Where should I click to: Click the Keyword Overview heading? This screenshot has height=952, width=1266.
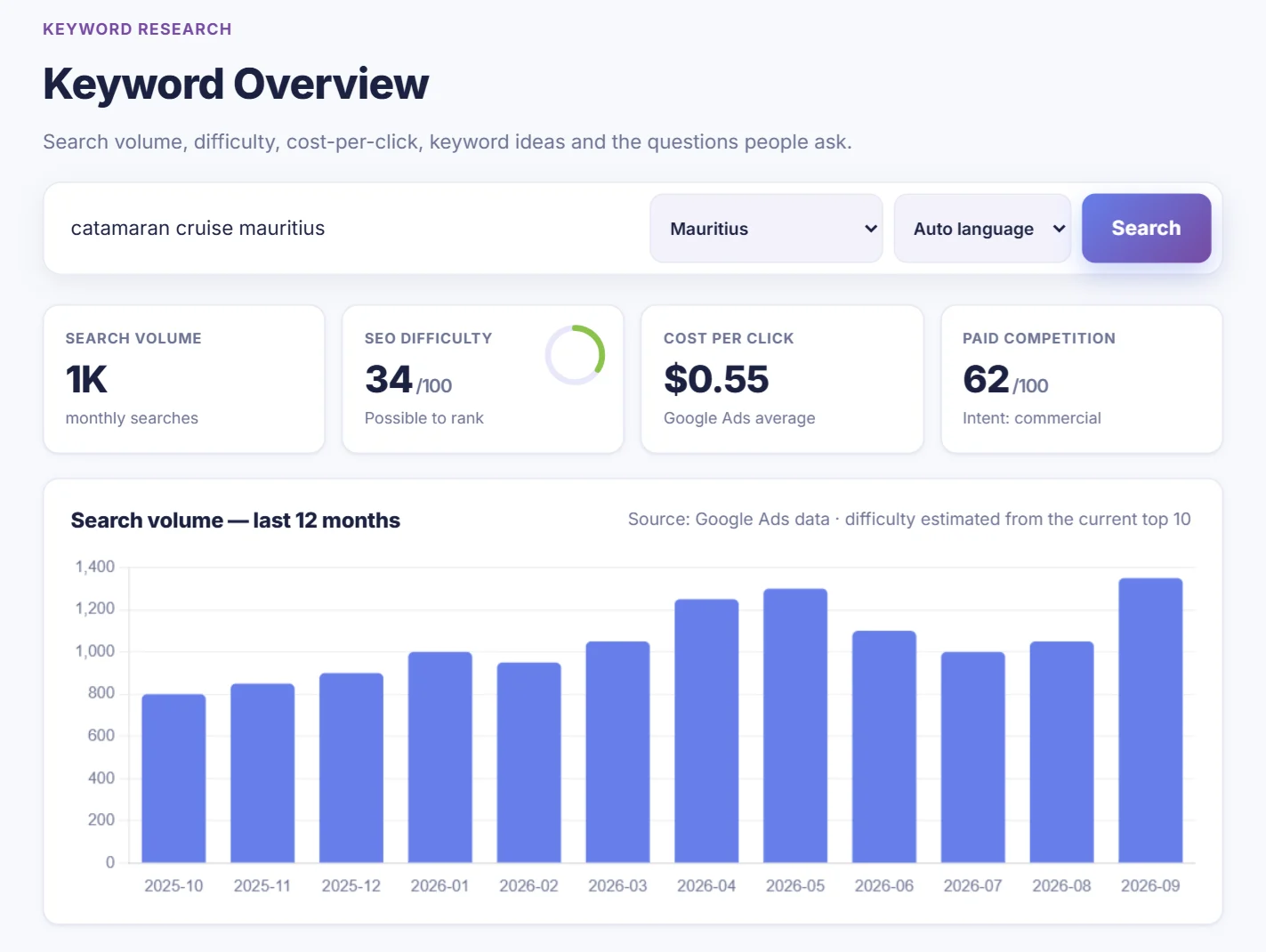click(x=236, y=84)
